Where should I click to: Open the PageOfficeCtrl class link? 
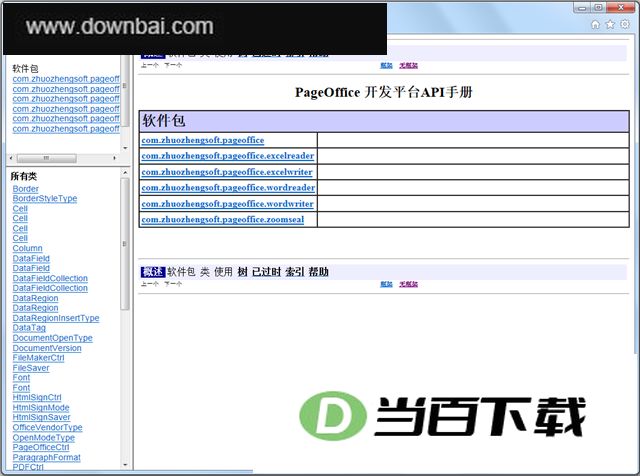(x=41, y=448)
